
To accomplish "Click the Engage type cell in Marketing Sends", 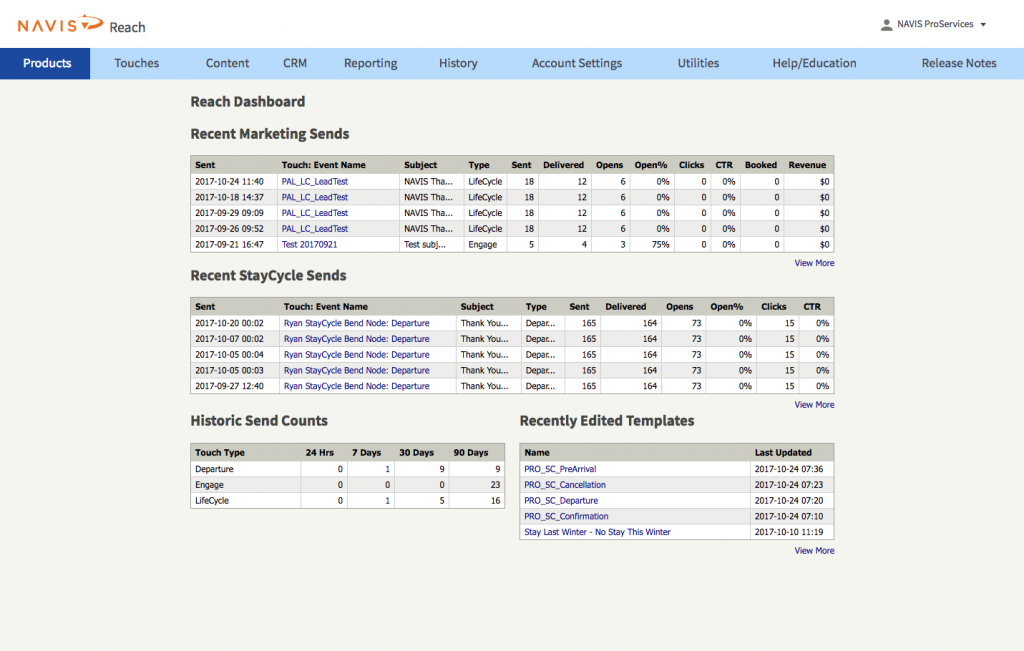I will pos(483,244).
